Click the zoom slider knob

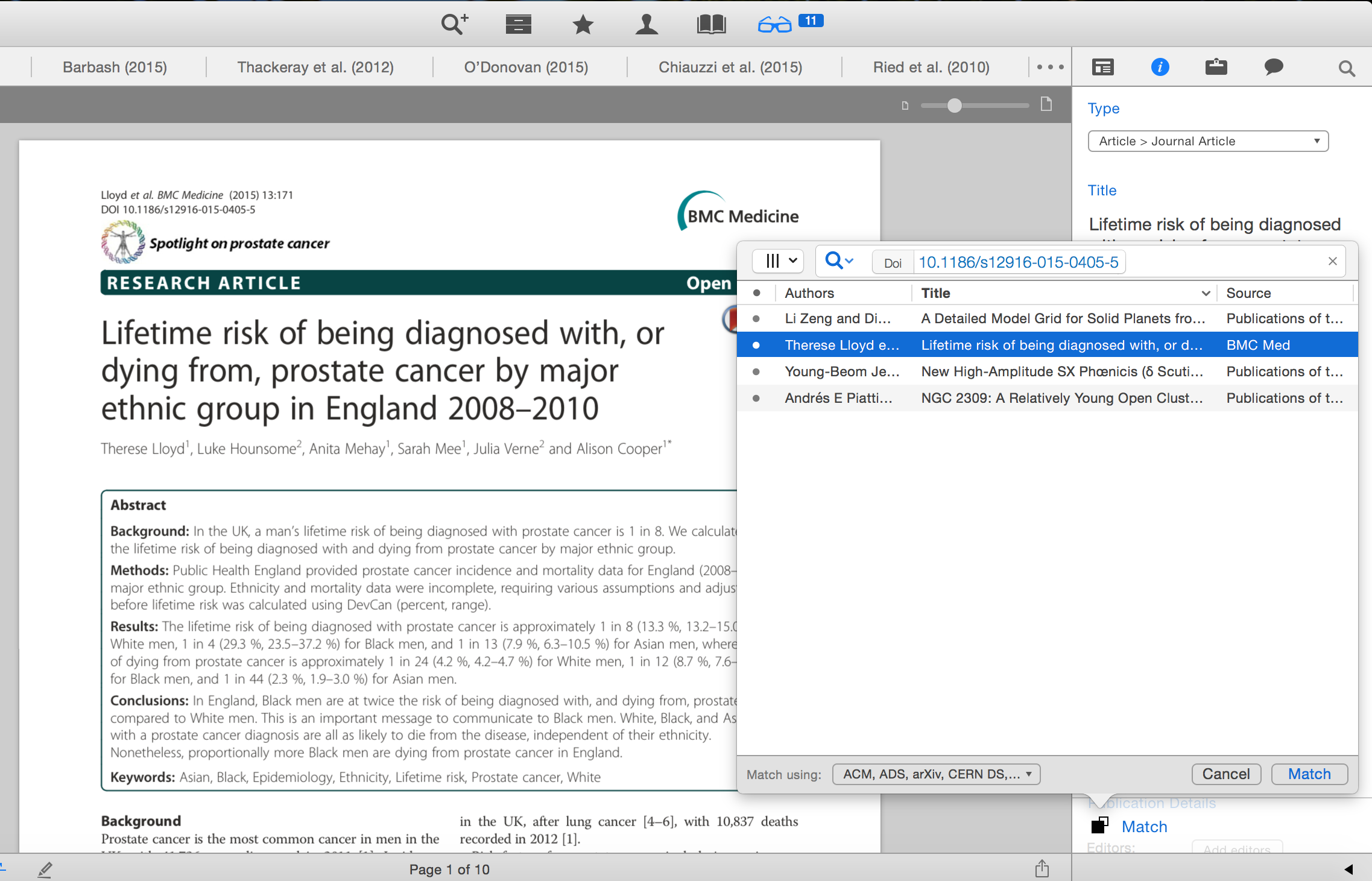[954, 106]
